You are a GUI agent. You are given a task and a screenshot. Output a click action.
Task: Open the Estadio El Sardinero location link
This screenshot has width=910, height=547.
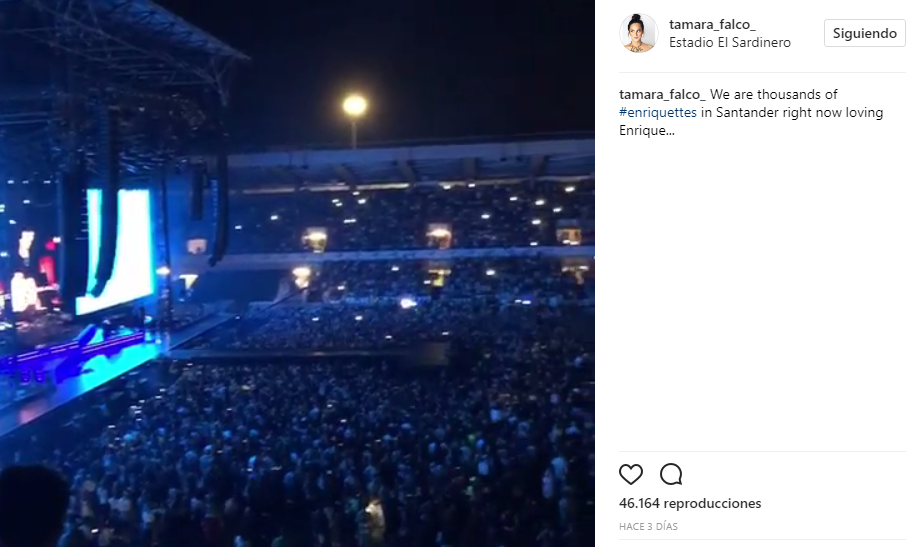(x=729, y=43)
